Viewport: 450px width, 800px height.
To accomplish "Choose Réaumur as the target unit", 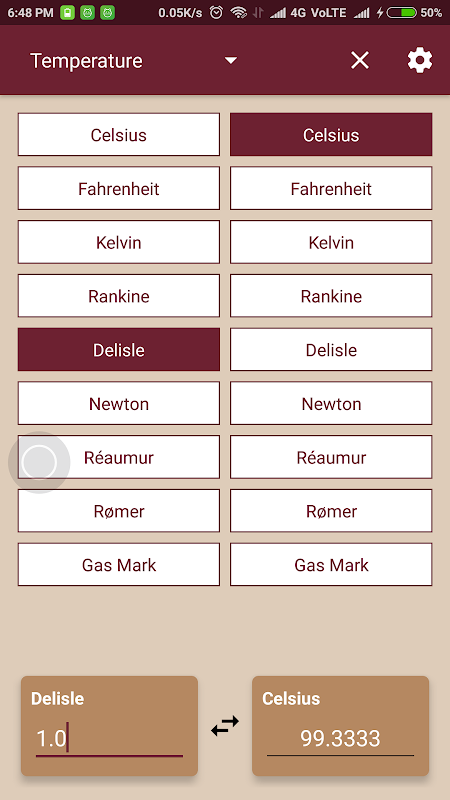I will (331, 457).
